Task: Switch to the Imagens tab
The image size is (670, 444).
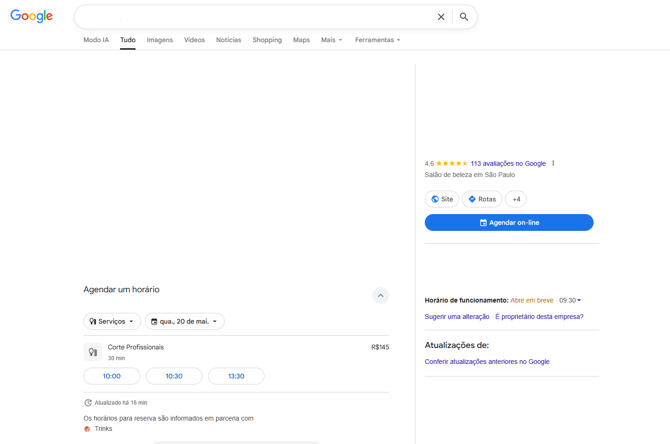Action: pyautogui.click(x=160, y=40)
